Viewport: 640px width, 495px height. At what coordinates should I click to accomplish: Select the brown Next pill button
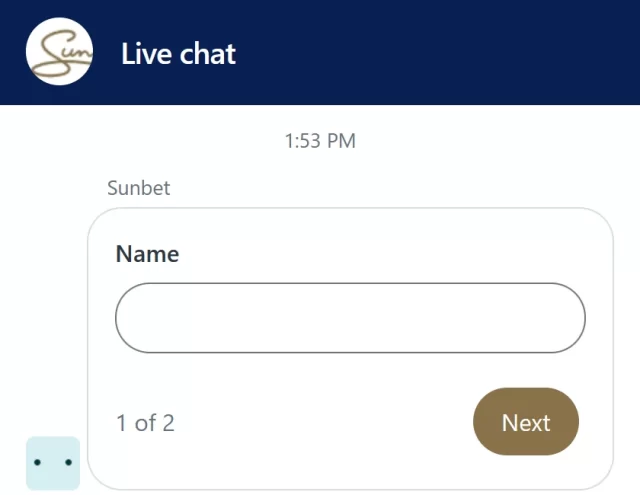[526, 422]
